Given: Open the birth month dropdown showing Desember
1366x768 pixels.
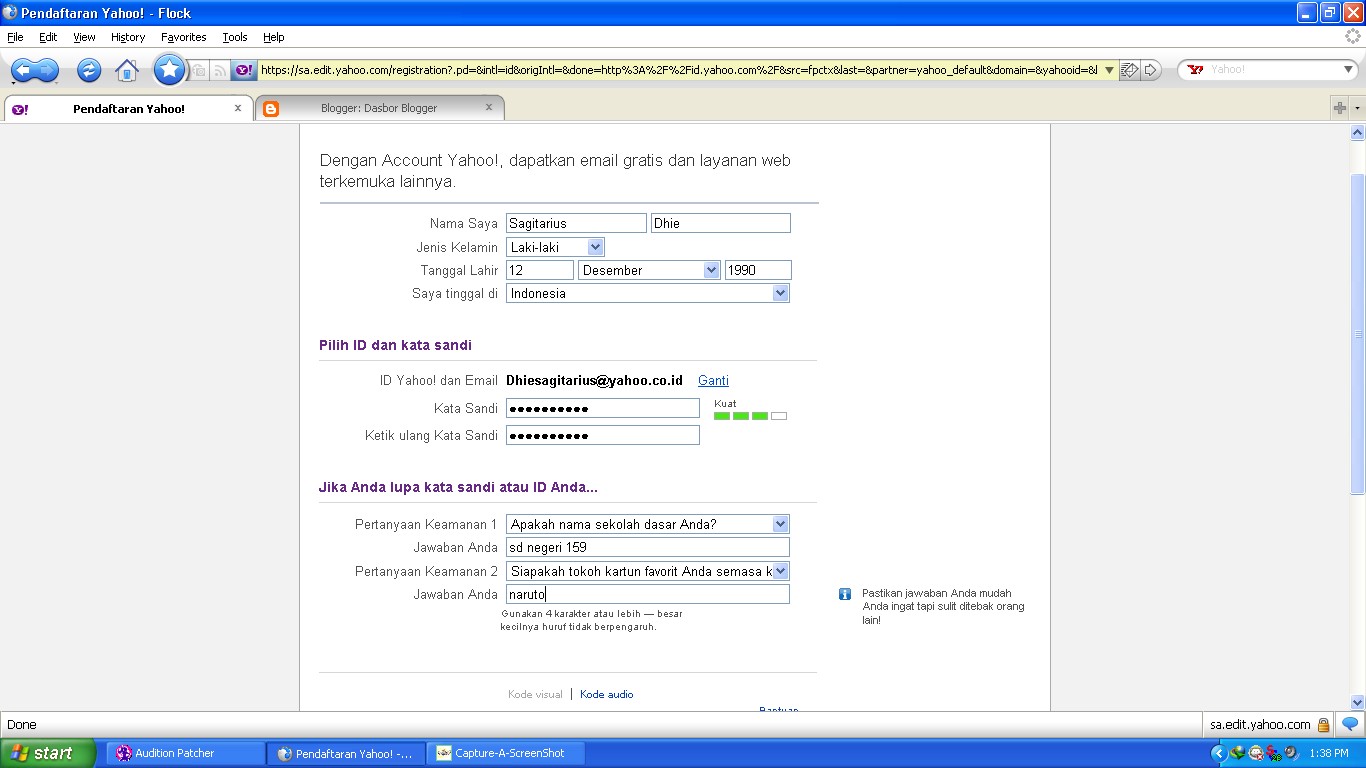Looking at the screenshot, I should pyautogui.click(x=649, y=270).
